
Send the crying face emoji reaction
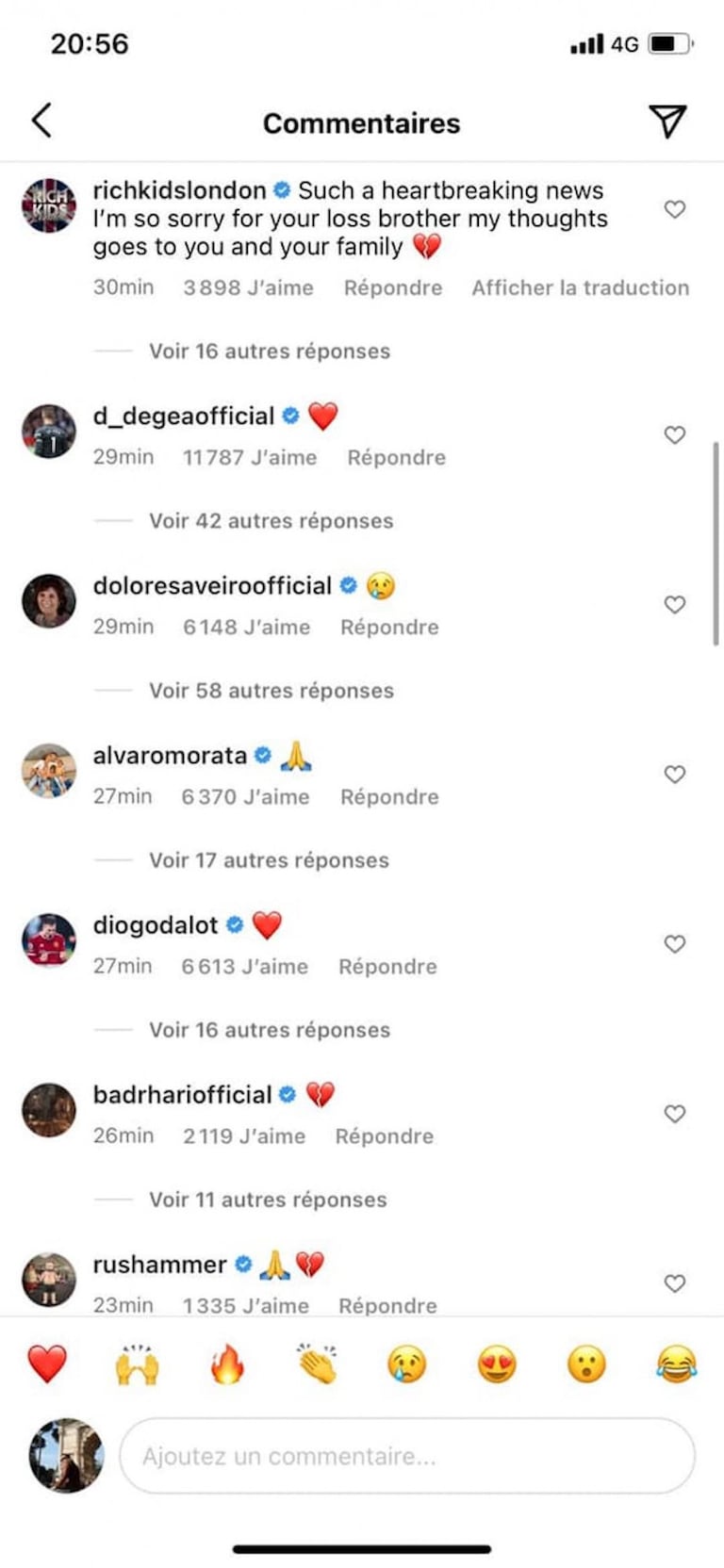[x=407, y=1364]
